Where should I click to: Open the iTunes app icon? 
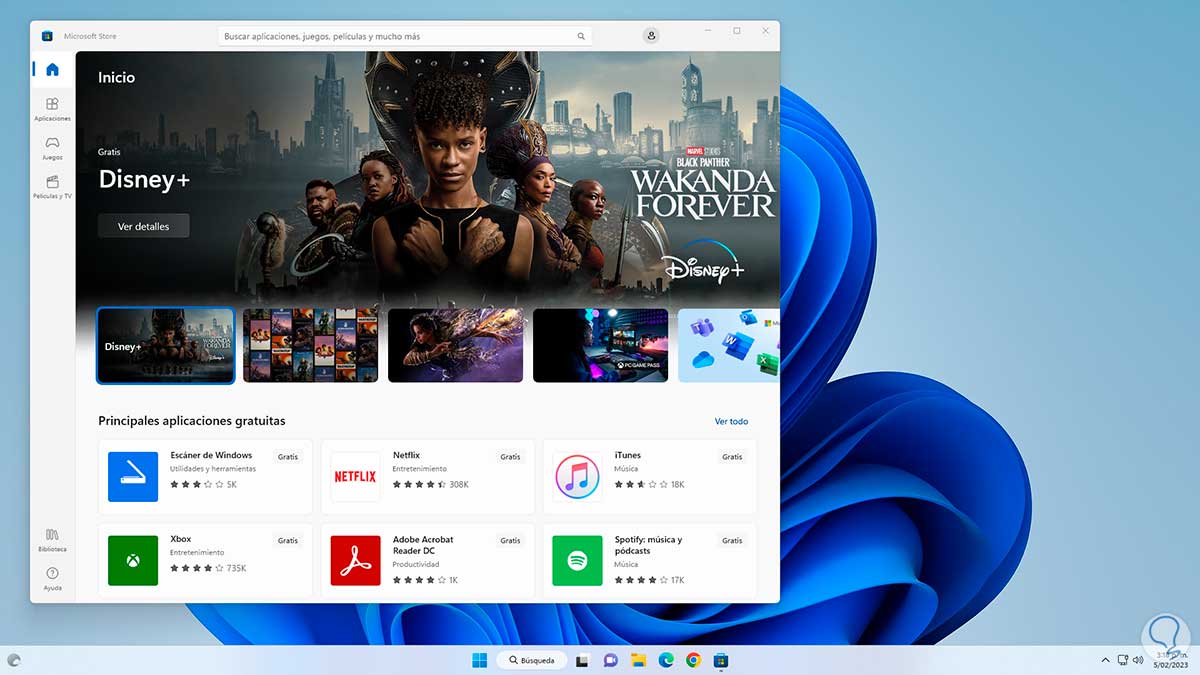pyautogui.click(x=577, y=477)
